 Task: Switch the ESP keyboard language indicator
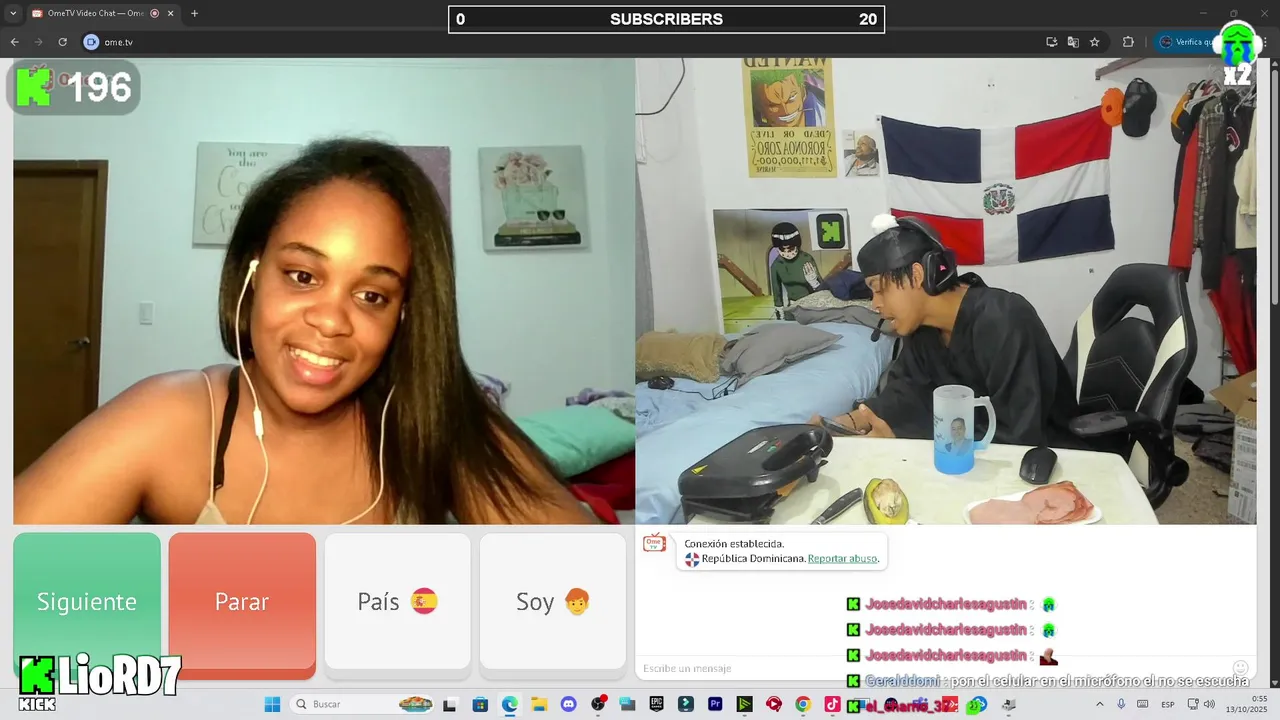click(x=1168, y=704)
